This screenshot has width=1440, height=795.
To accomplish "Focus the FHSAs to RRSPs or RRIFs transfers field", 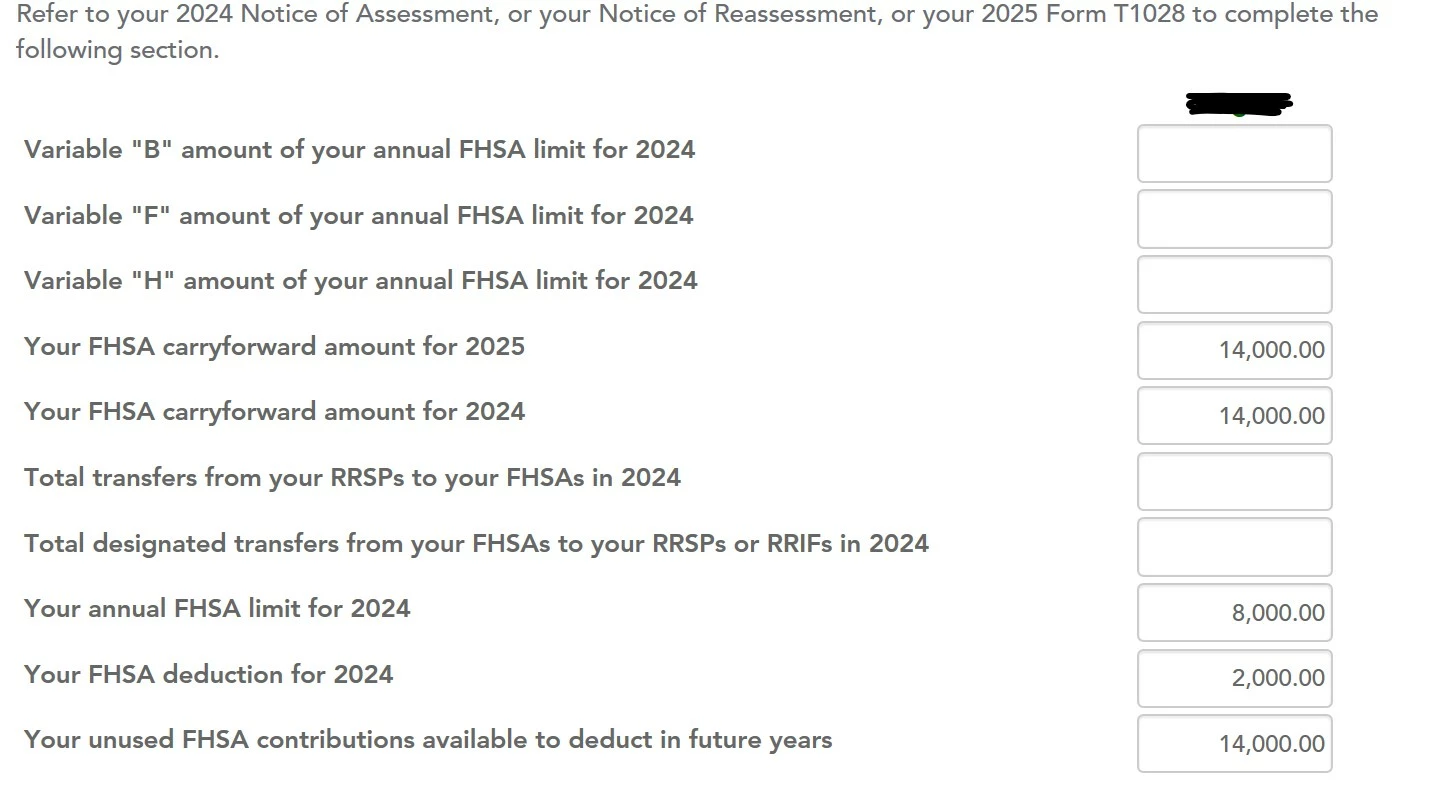I will click(x=1235, y=547).
